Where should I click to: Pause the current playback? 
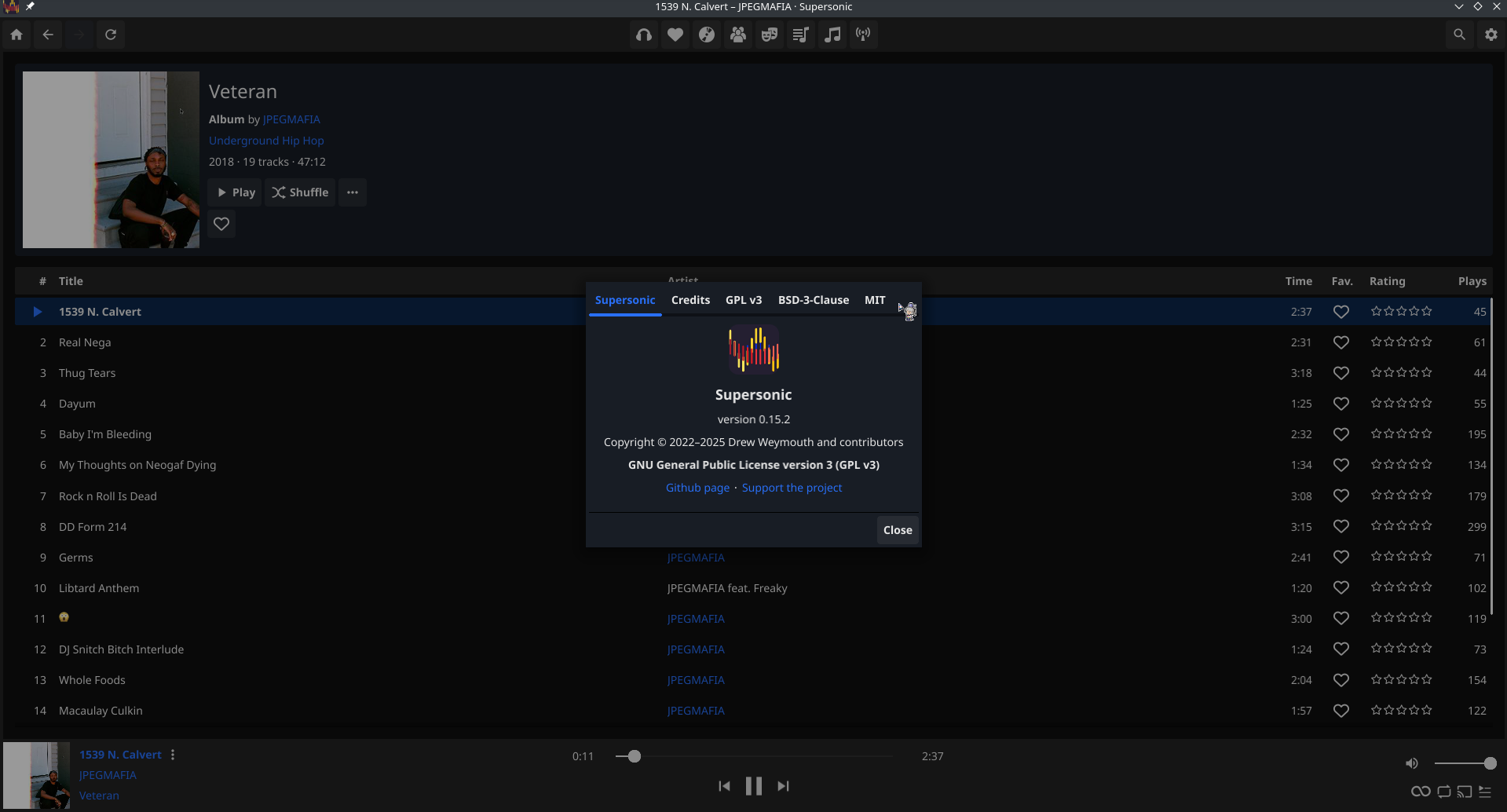754,786
